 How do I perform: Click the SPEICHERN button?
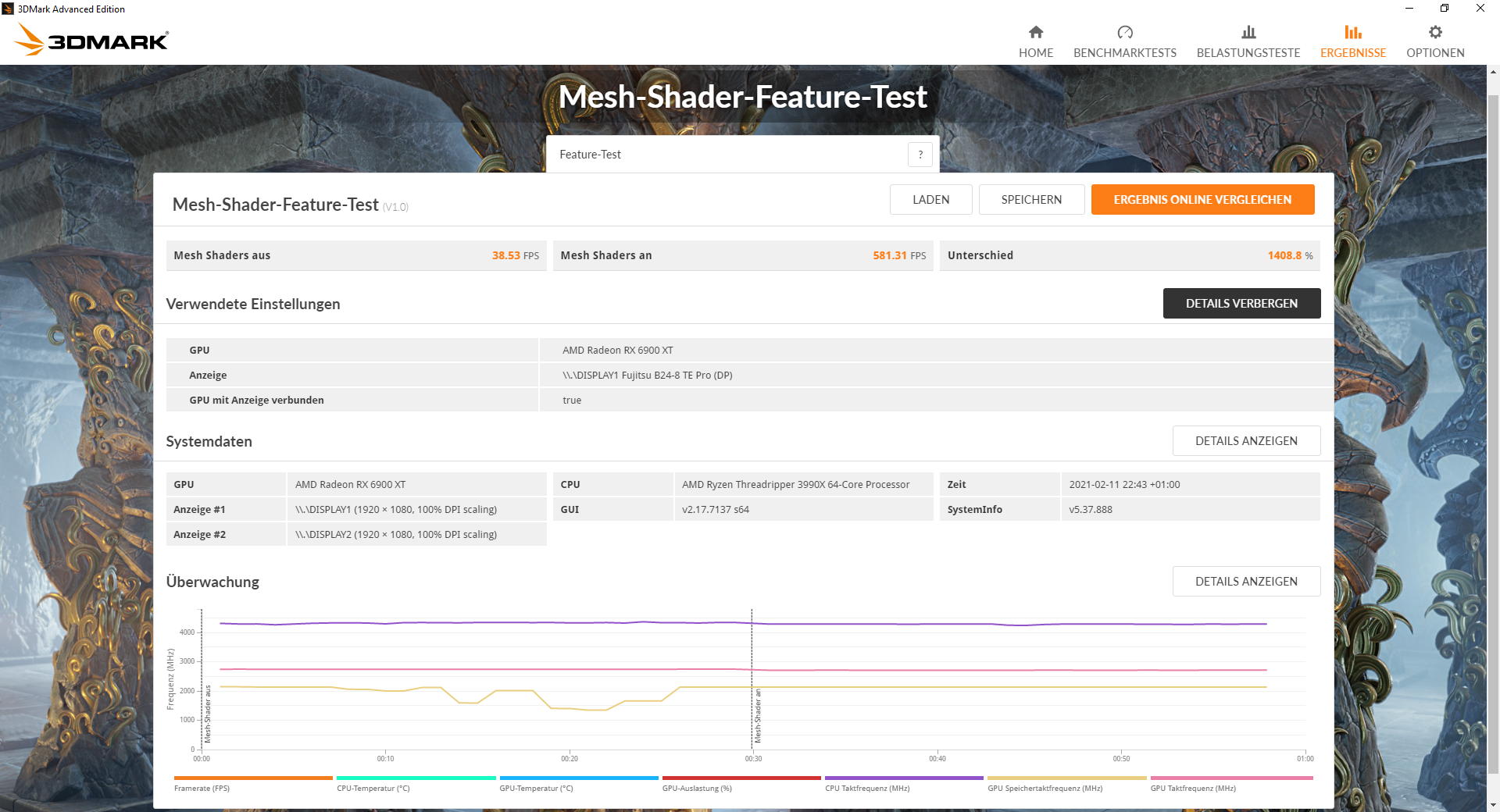(x=1031, y=200)
